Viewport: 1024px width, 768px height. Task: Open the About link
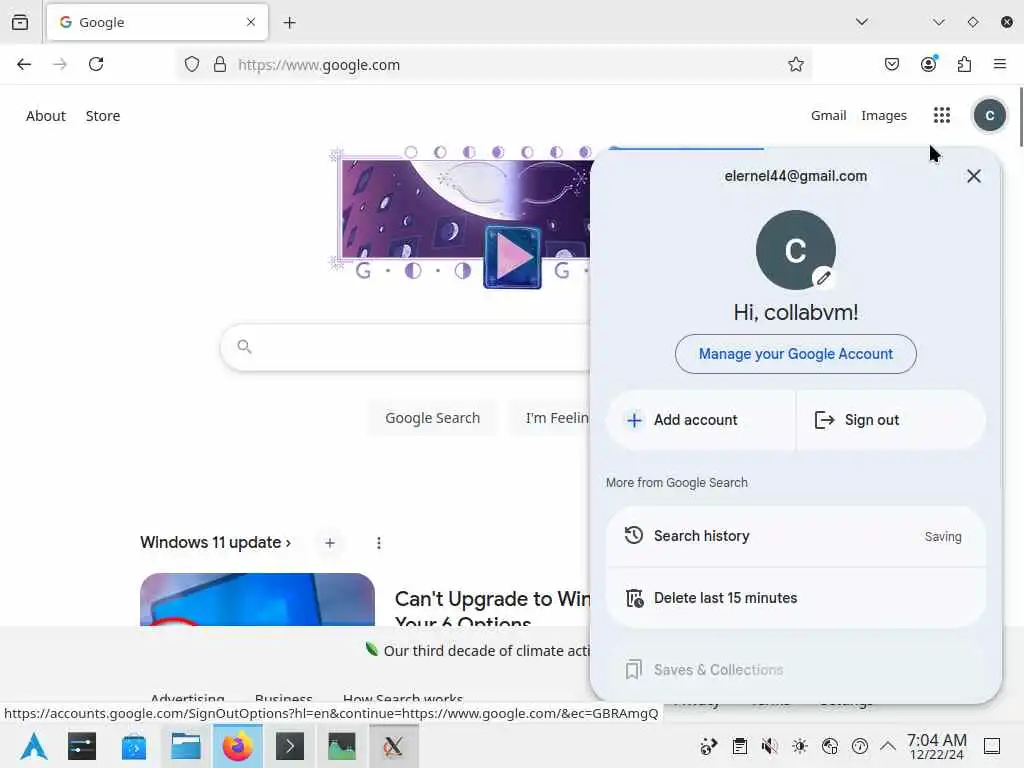click(x=46, y=116)
